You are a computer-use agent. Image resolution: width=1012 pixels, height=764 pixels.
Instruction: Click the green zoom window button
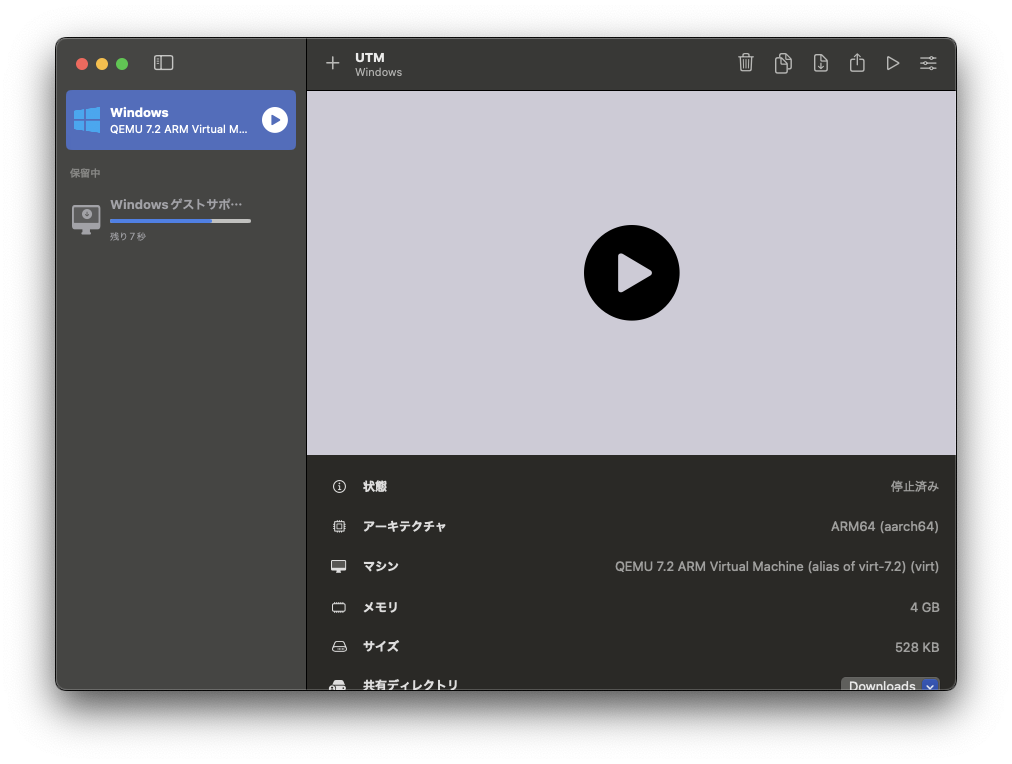(122, 63)
